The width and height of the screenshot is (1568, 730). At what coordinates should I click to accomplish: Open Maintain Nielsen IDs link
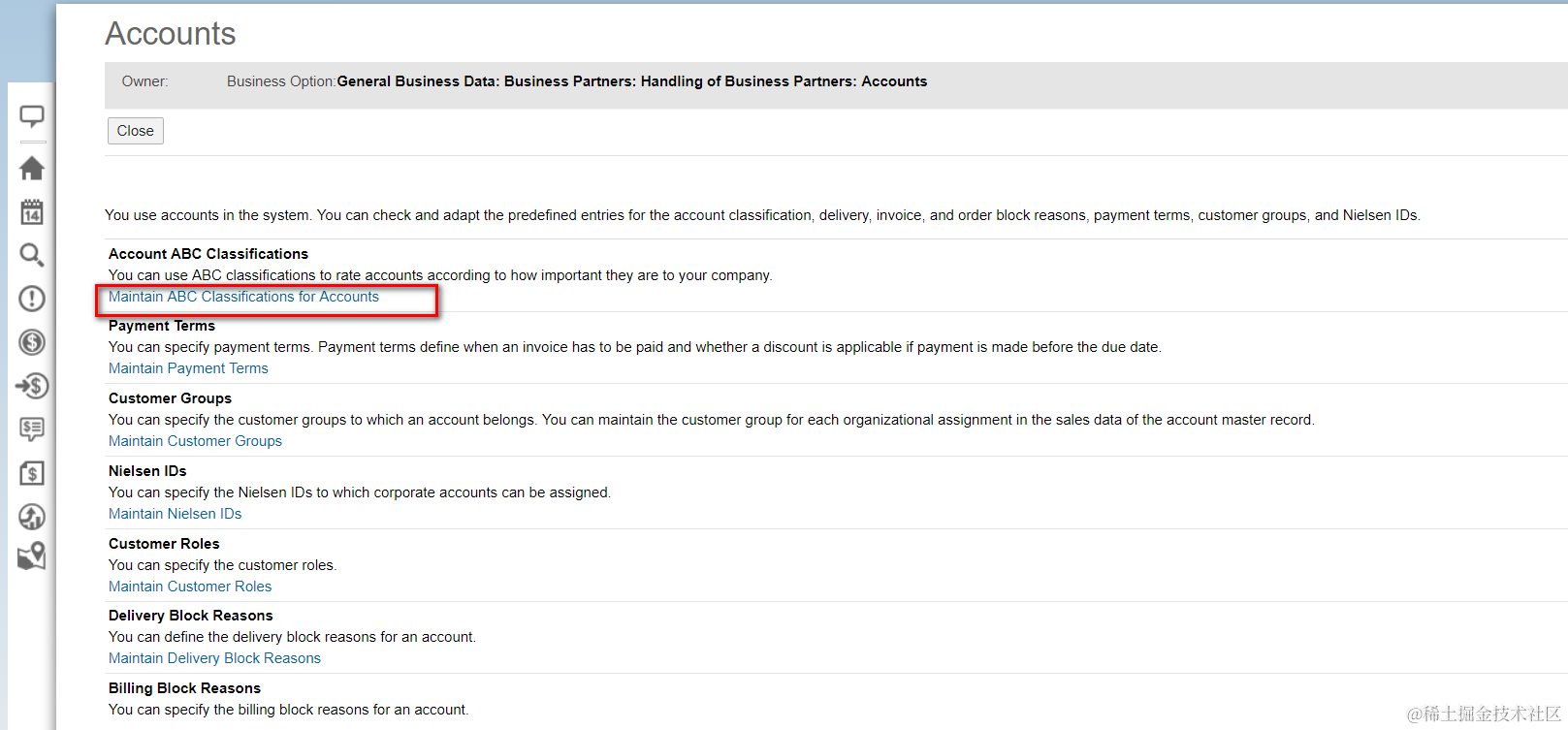click(x=175, y=514)
